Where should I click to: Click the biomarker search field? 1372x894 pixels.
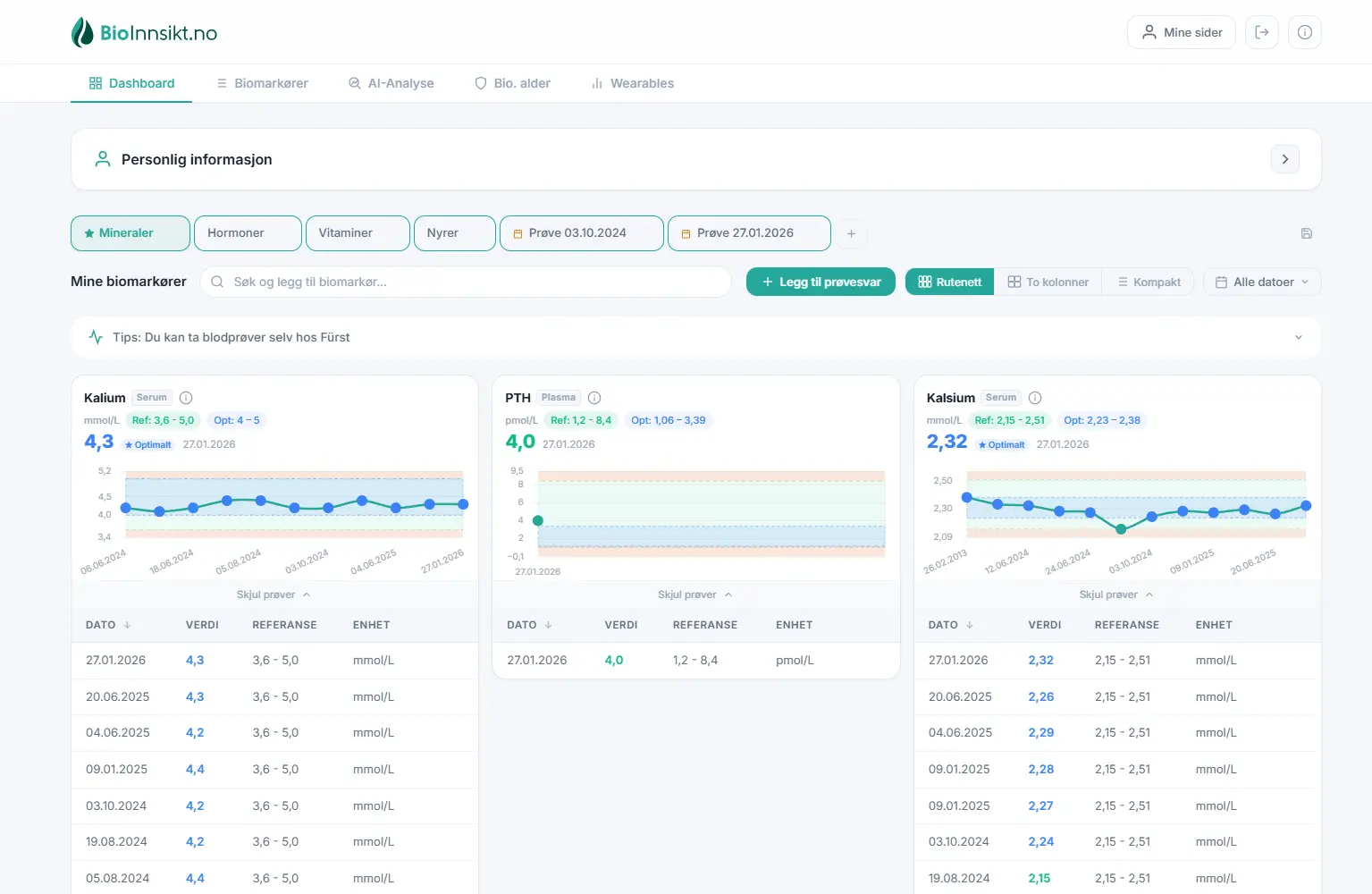tap(465, 282)
